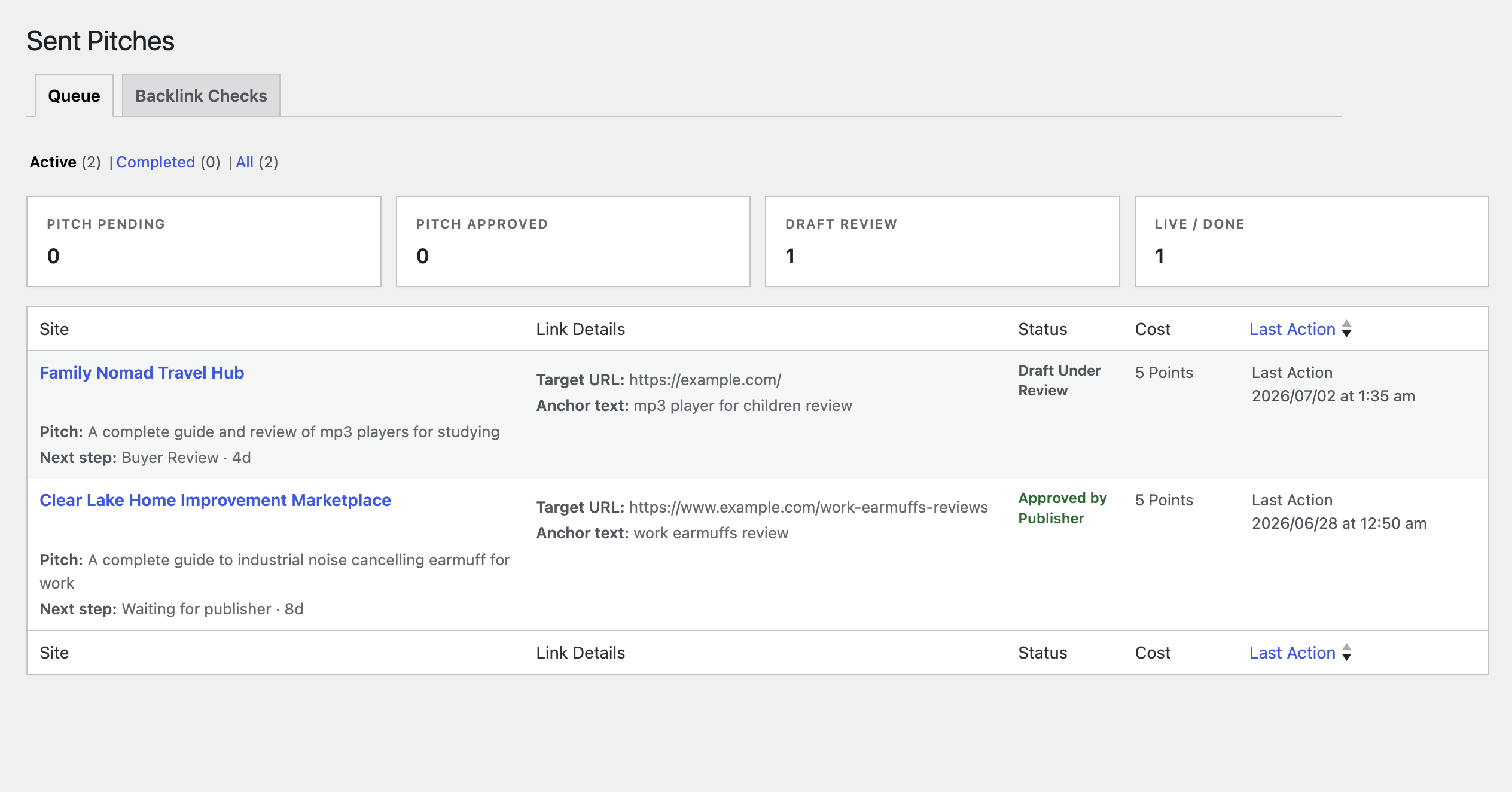Click the date 2026/06/28 at 12:50 am

coord(1339,523)
